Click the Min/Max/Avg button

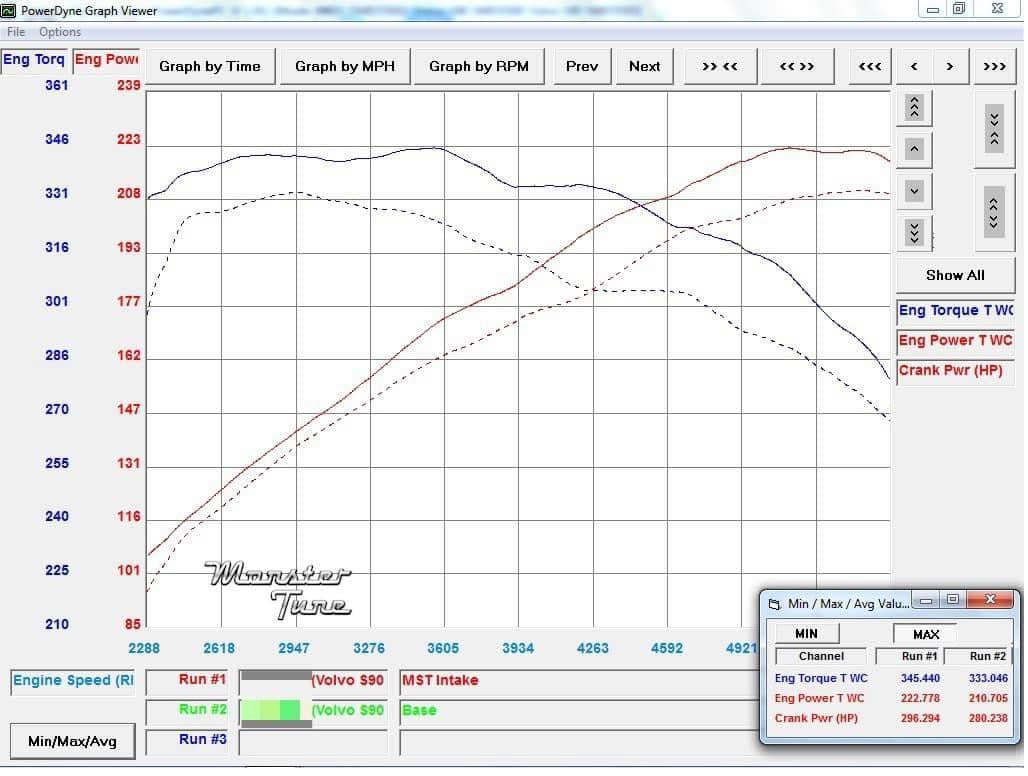click(x=71, y=741)
